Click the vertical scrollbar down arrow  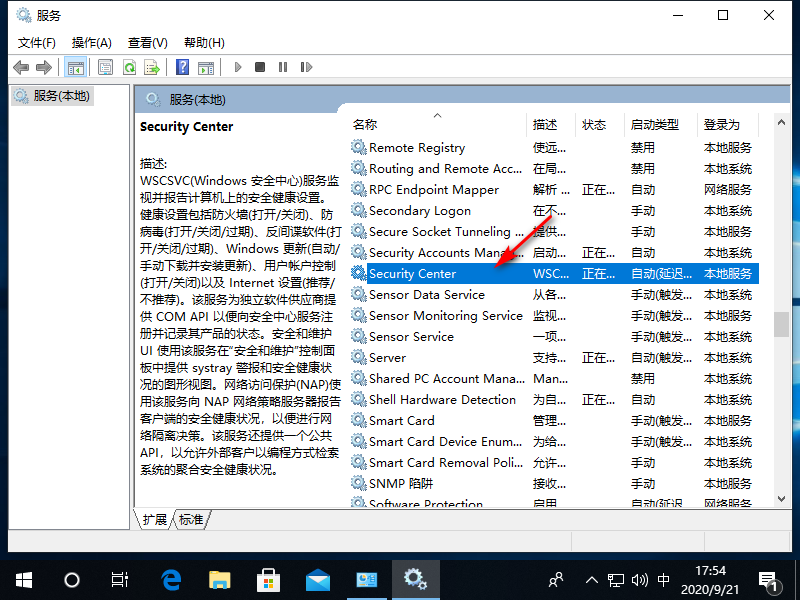tap(780, 500)
